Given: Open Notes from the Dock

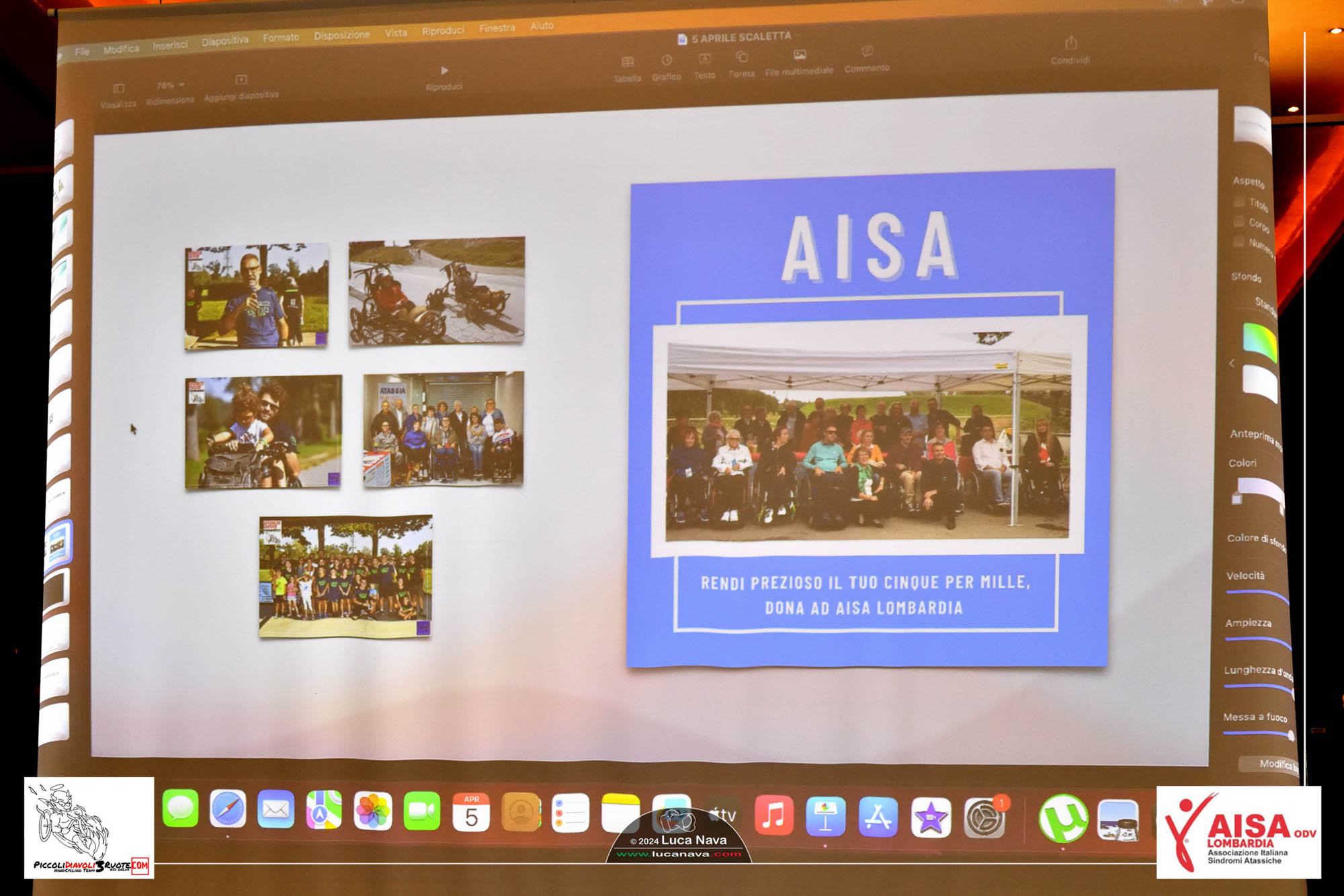Looking at the screenshot, I should [x=620, y=813].
